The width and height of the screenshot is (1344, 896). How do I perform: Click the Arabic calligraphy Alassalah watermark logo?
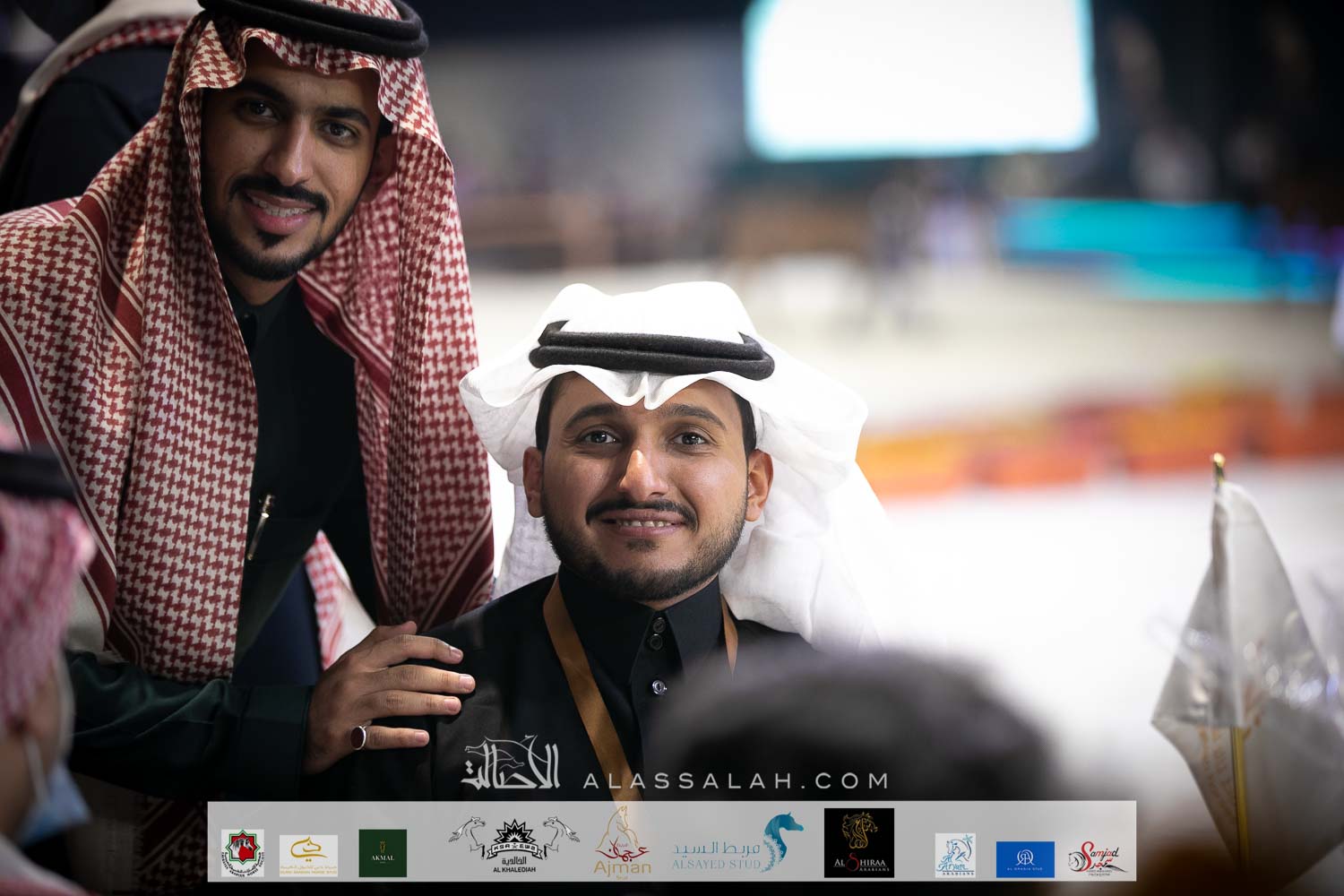(511, 764)
